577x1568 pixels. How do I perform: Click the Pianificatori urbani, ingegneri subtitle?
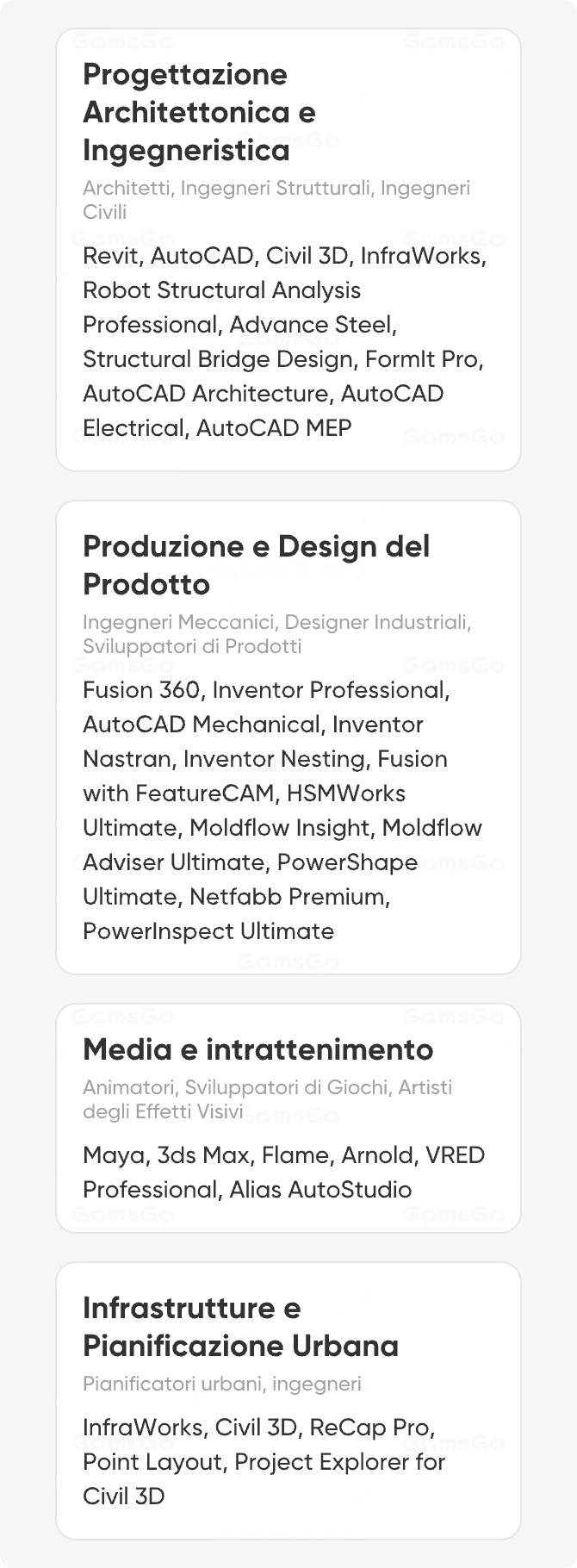pos(222,1384)
